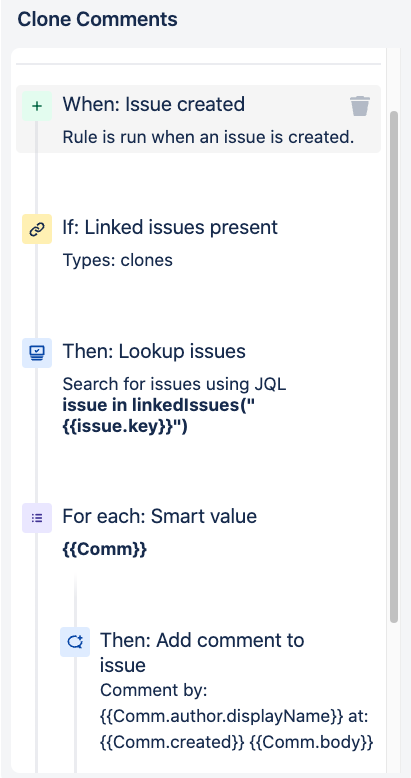Click the Types: clones detail text

coord(118,260)
